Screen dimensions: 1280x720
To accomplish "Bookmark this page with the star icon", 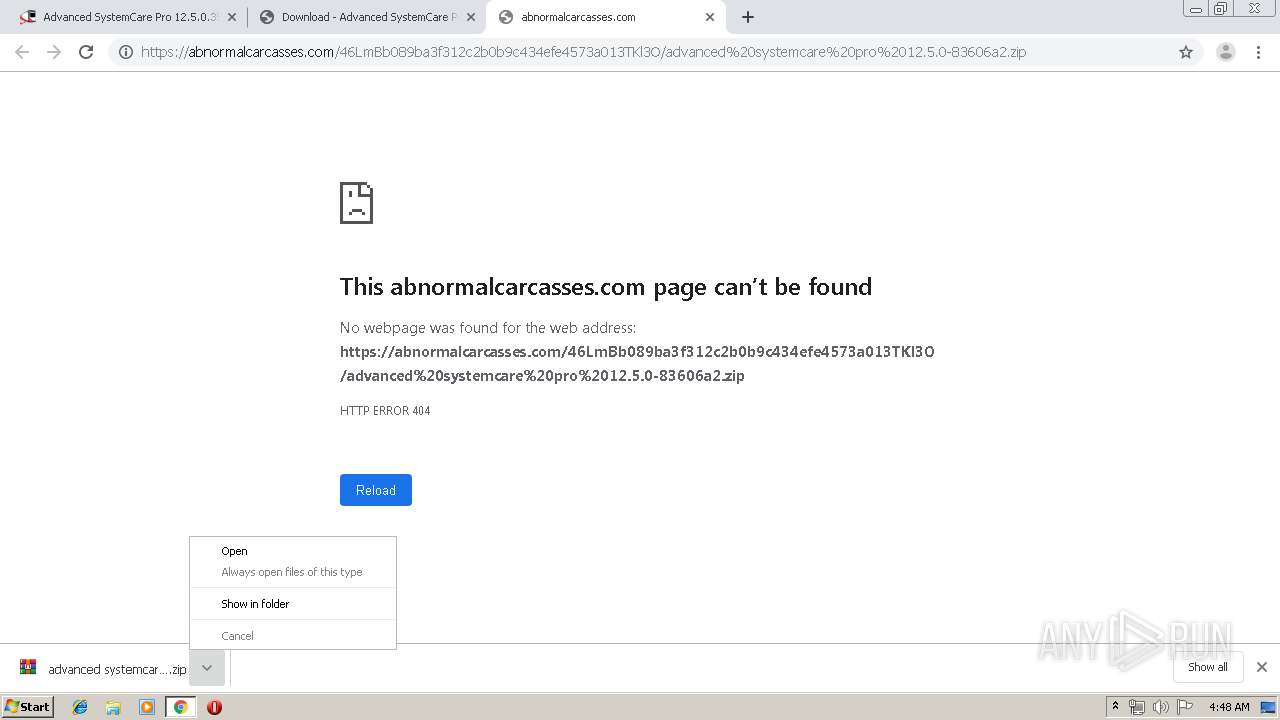I will click(1186, 52).
